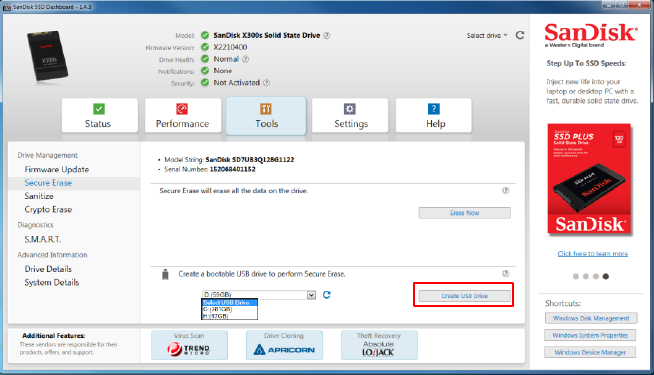Click 'Click here to learn more' link
Screen dimensions: 654x375
point(593,254)
